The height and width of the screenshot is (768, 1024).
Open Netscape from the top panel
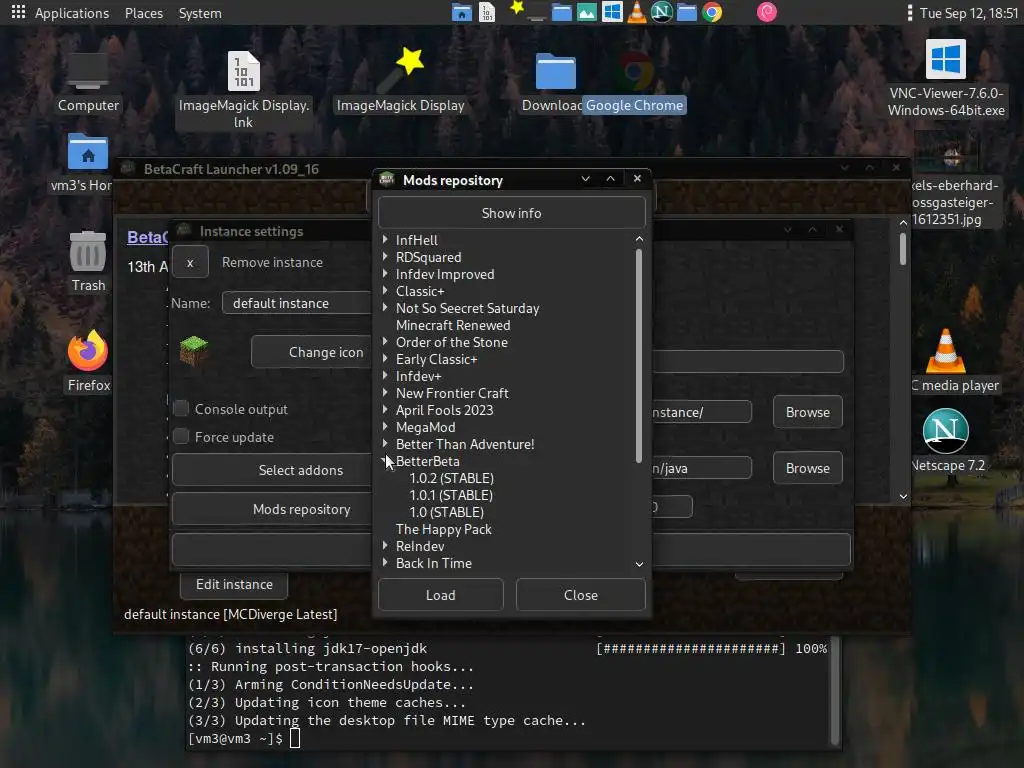click(662, 12)
